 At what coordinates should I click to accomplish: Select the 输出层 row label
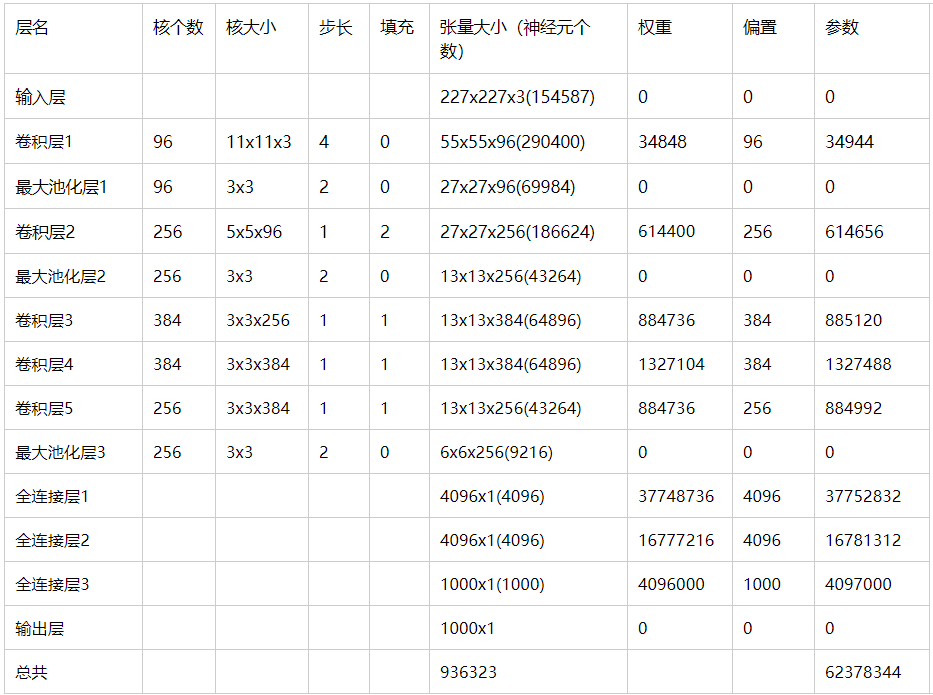pos(40,628)
